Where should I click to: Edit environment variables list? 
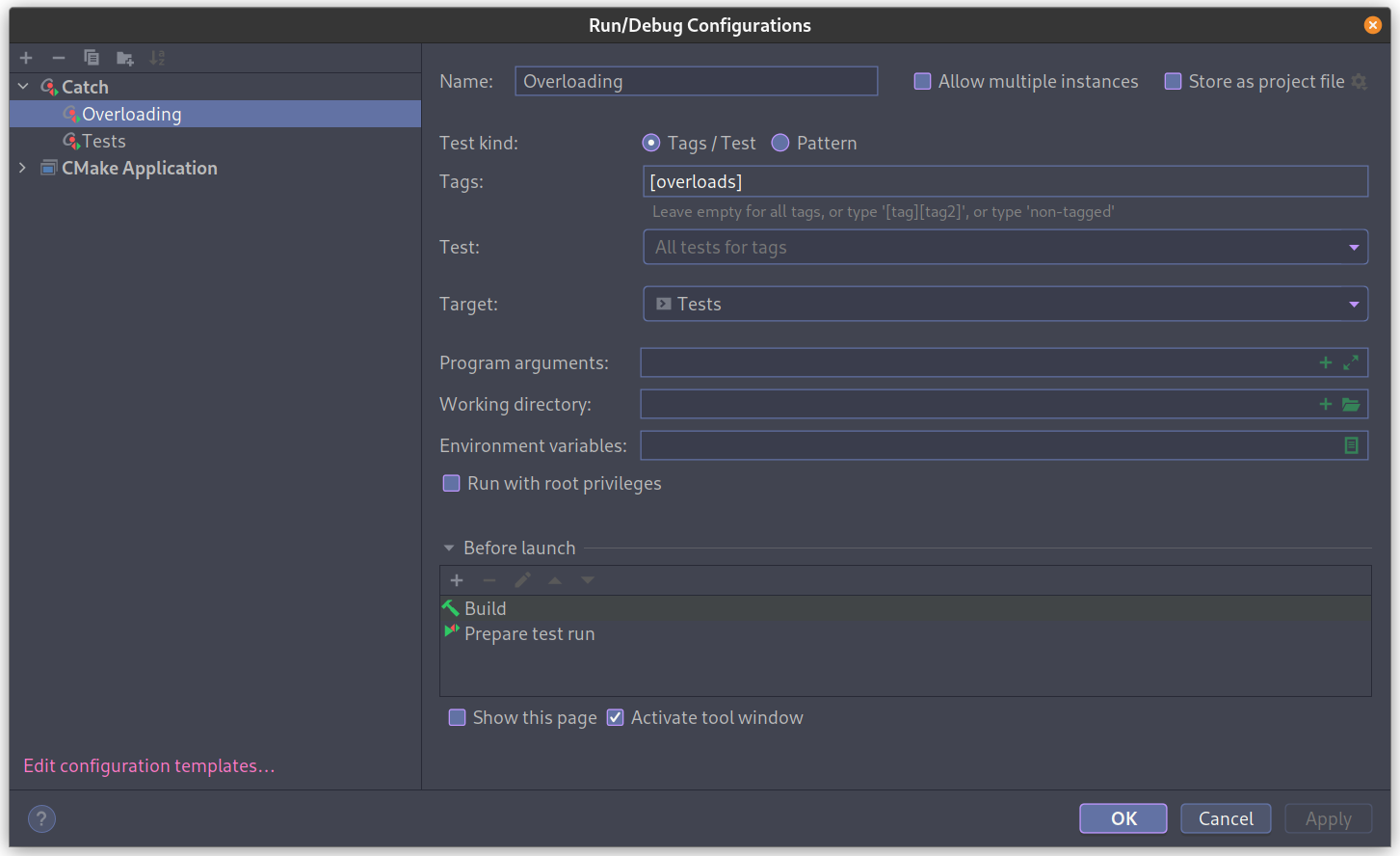pos(1351,445)
